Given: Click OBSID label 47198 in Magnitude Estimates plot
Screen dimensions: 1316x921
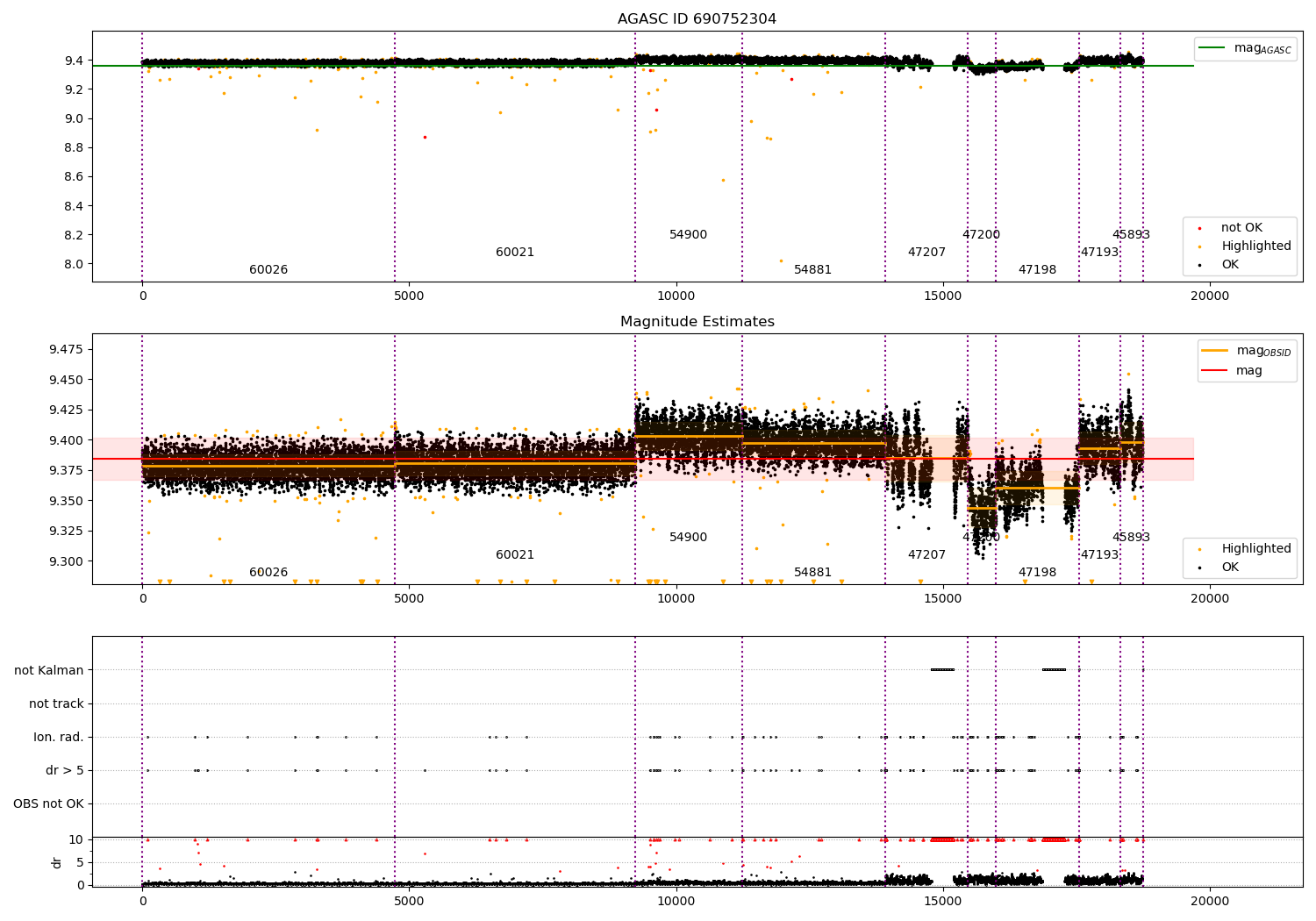Looking at the screenshot, I should (1037, 573).
